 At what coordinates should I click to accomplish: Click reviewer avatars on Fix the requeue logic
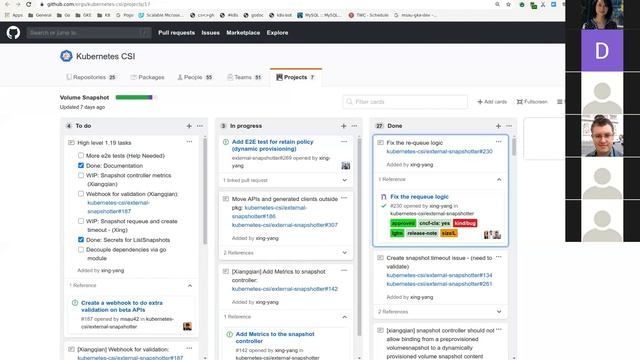[x=492, y=235]
